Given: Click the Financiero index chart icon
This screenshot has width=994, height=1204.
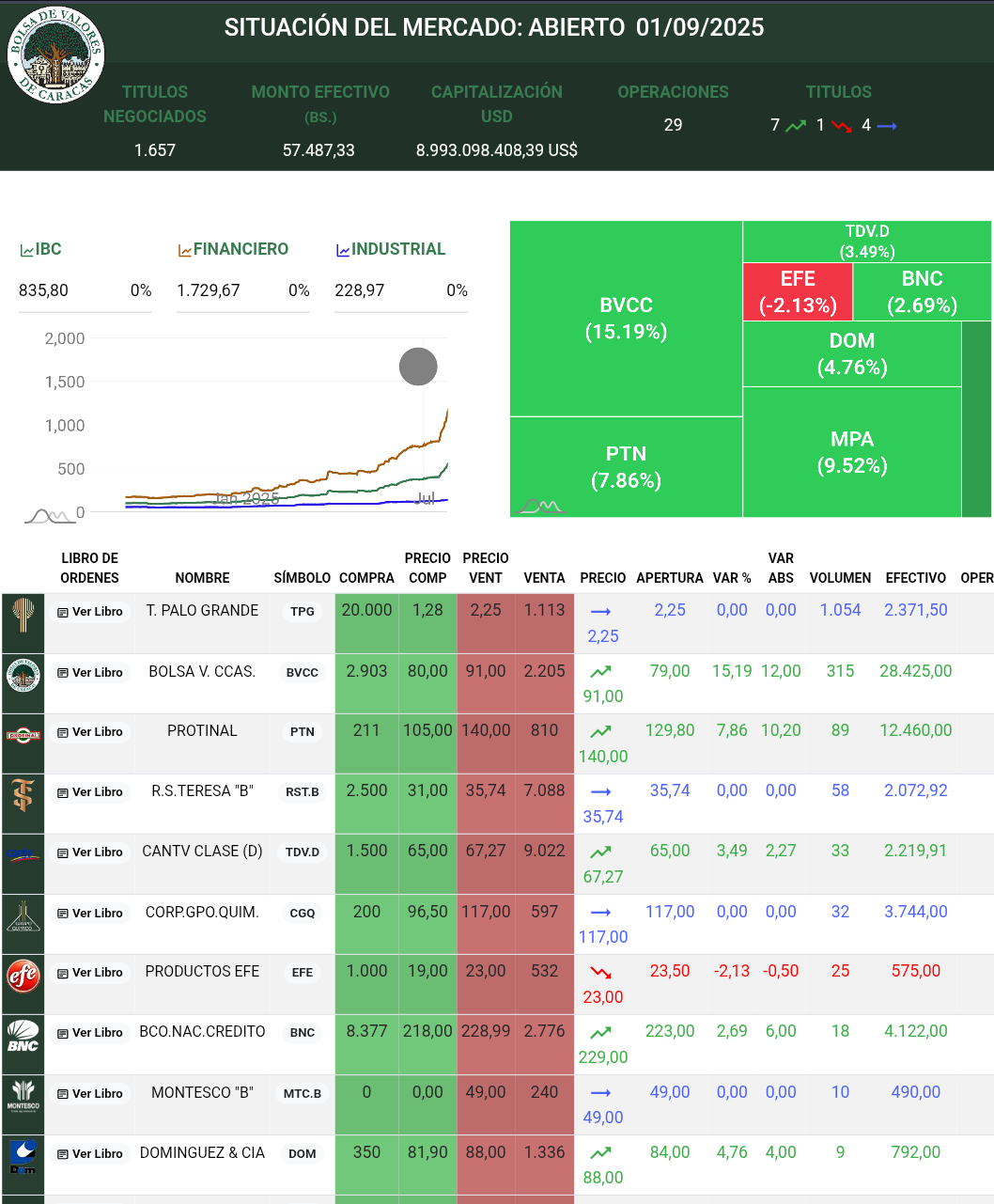Looking at the screenshot, I should [x=185, y=250].
